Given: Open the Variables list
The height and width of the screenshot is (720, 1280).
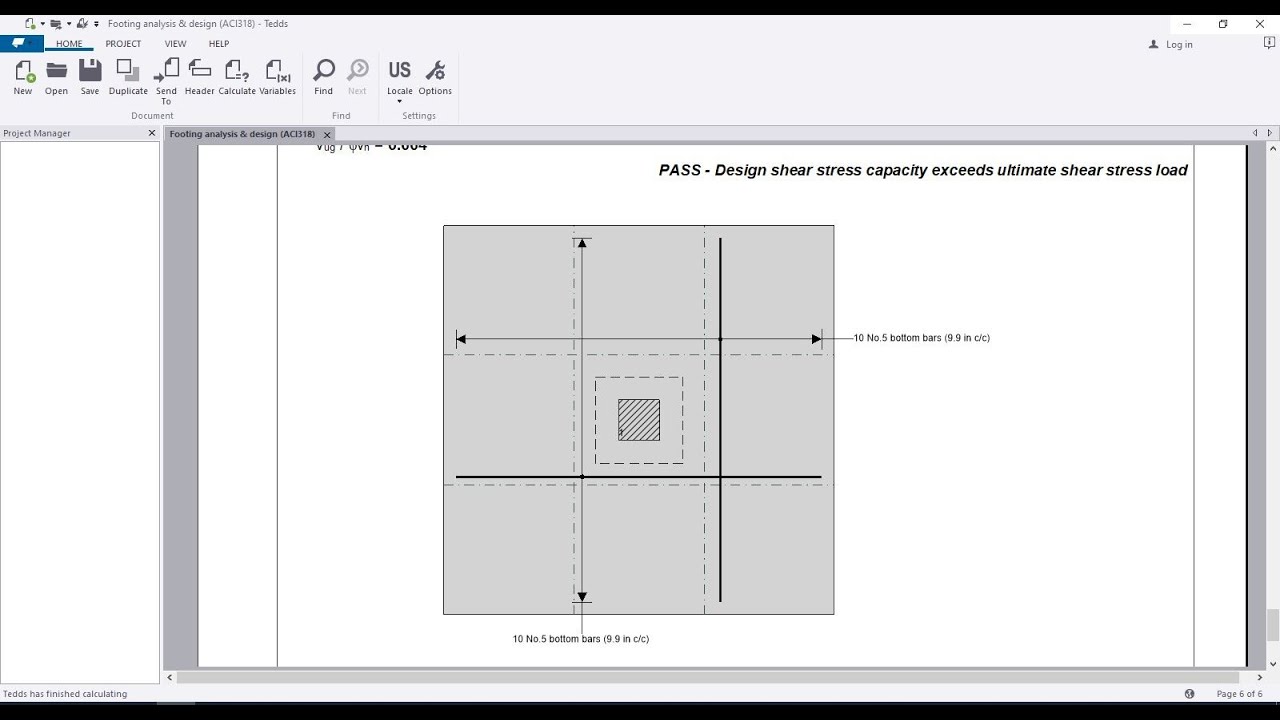Looking at the screenshot, I should click(x=277, y=77).
